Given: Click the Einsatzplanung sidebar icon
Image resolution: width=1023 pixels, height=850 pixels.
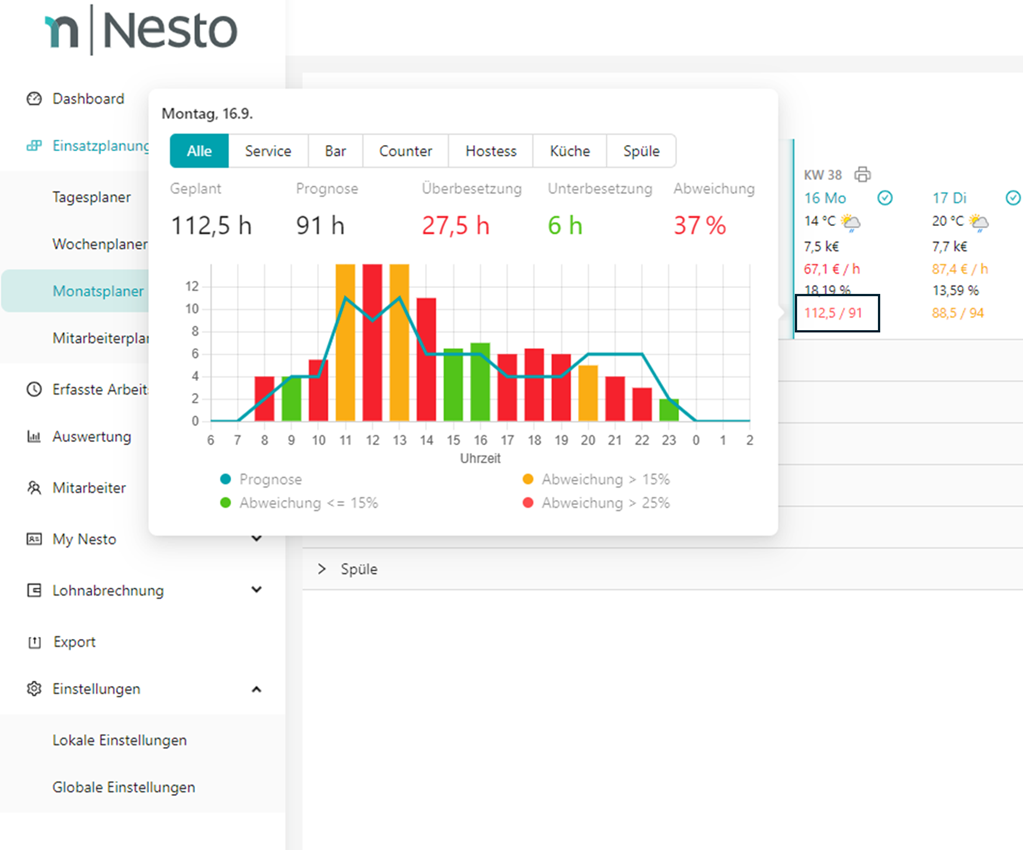Looking at the screenshot, I should (x=34, y=146).
